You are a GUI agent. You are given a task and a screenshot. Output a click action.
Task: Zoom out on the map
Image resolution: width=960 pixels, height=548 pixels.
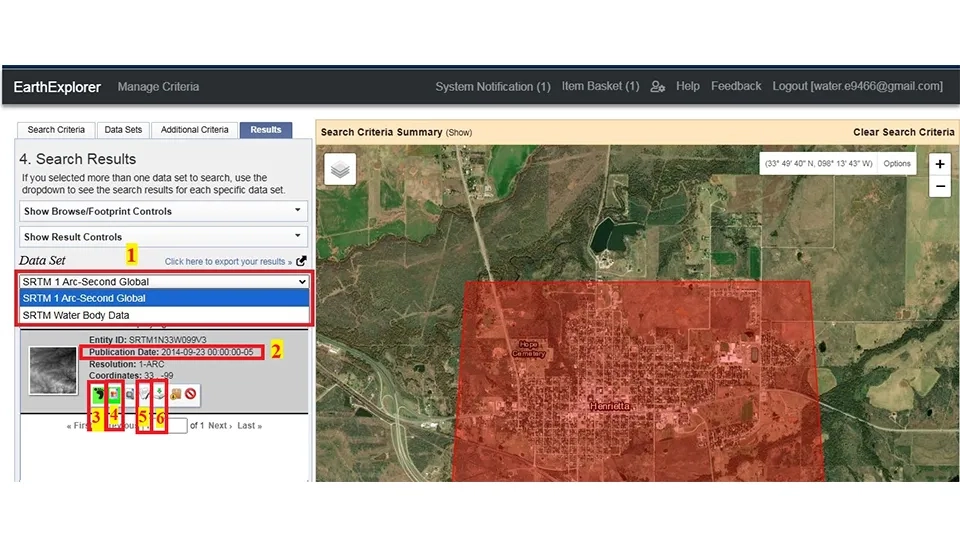[x=940, y=186]
